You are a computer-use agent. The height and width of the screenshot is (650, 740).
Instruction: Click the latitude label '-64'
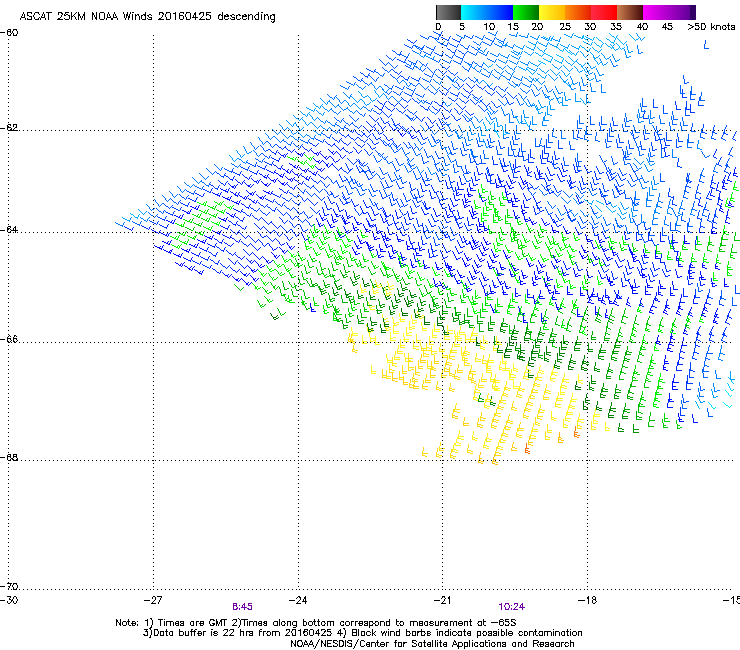(9, 230)
